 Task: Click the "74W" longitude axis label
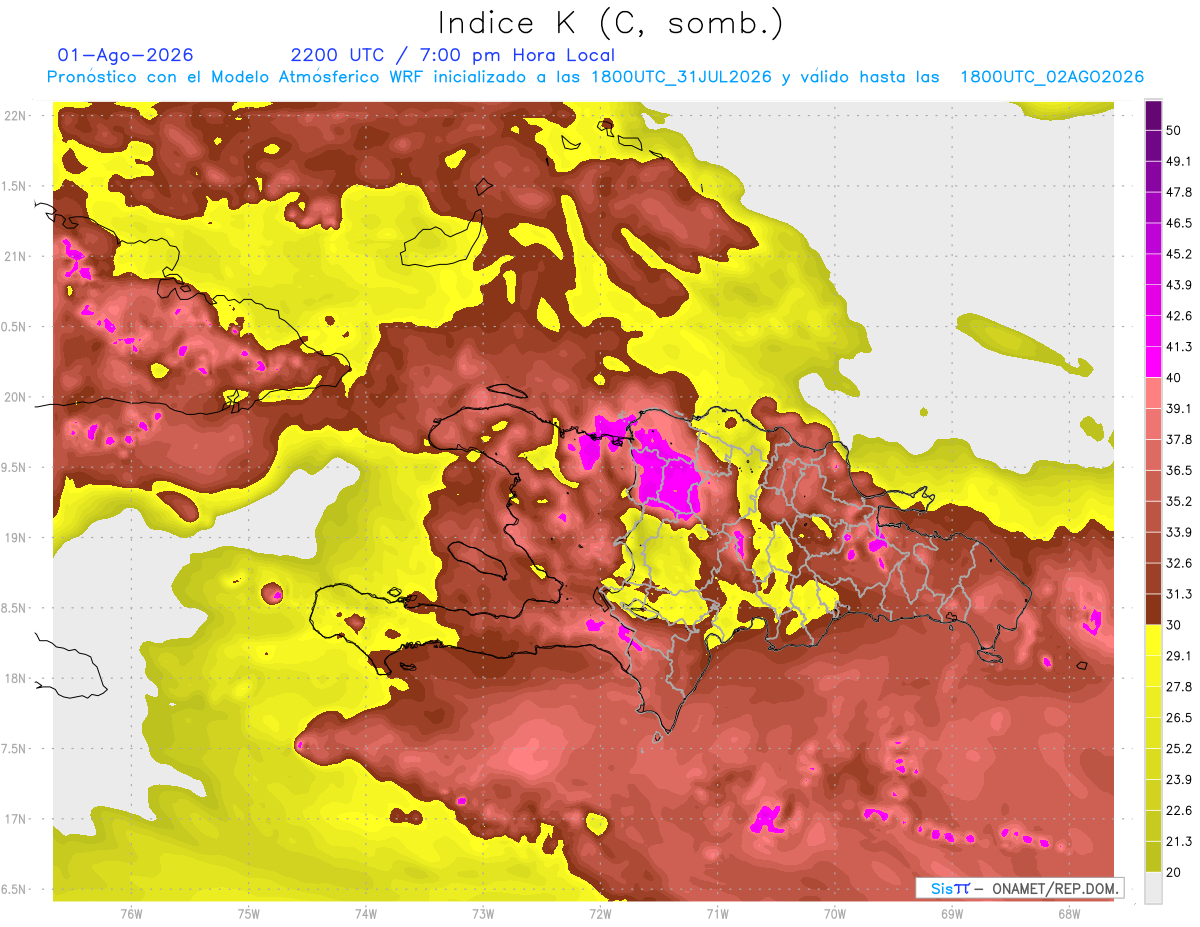tap(366, 914)
